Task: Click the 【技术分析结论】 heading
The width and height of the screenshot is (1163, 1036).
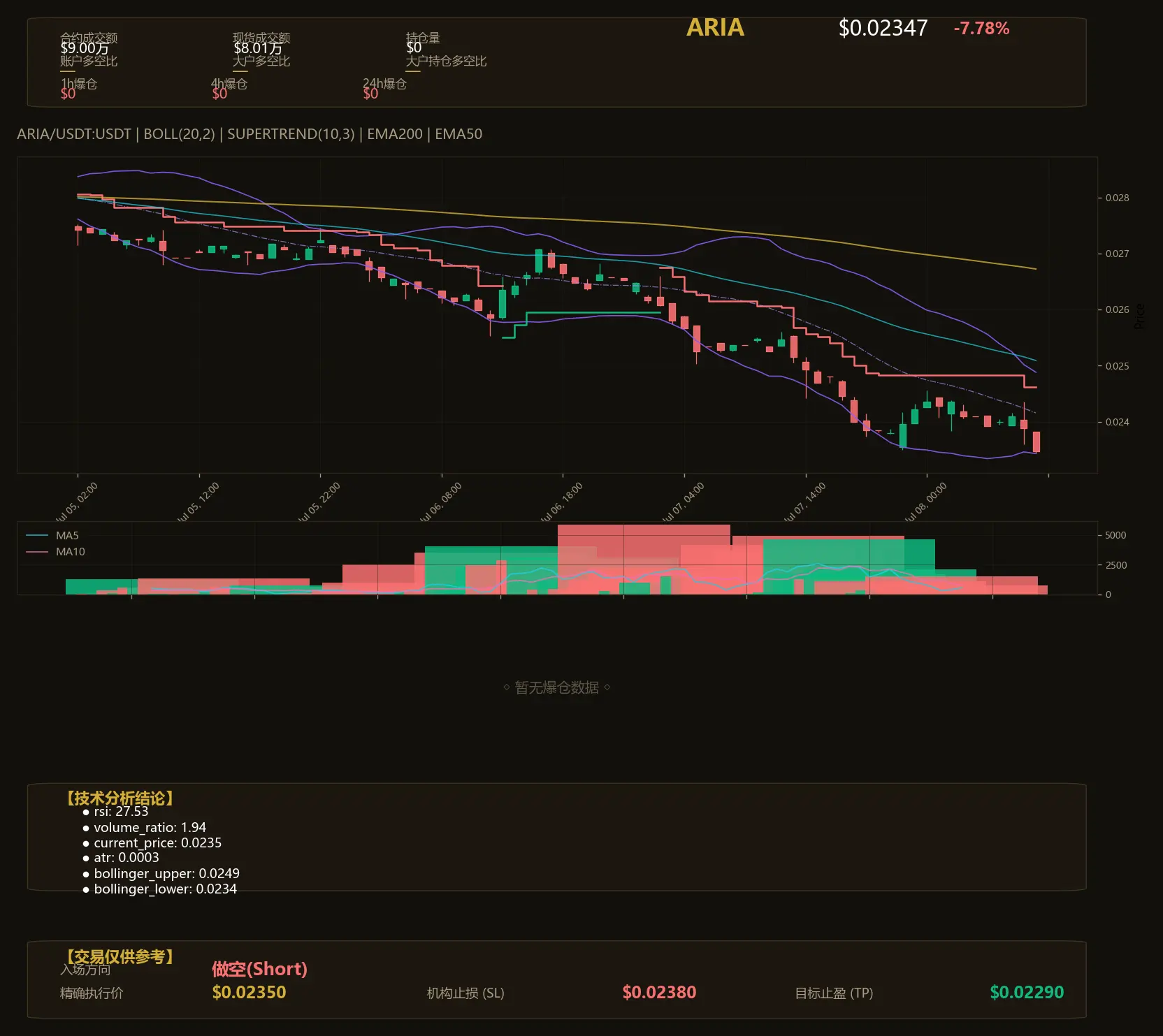Action: 120,798
